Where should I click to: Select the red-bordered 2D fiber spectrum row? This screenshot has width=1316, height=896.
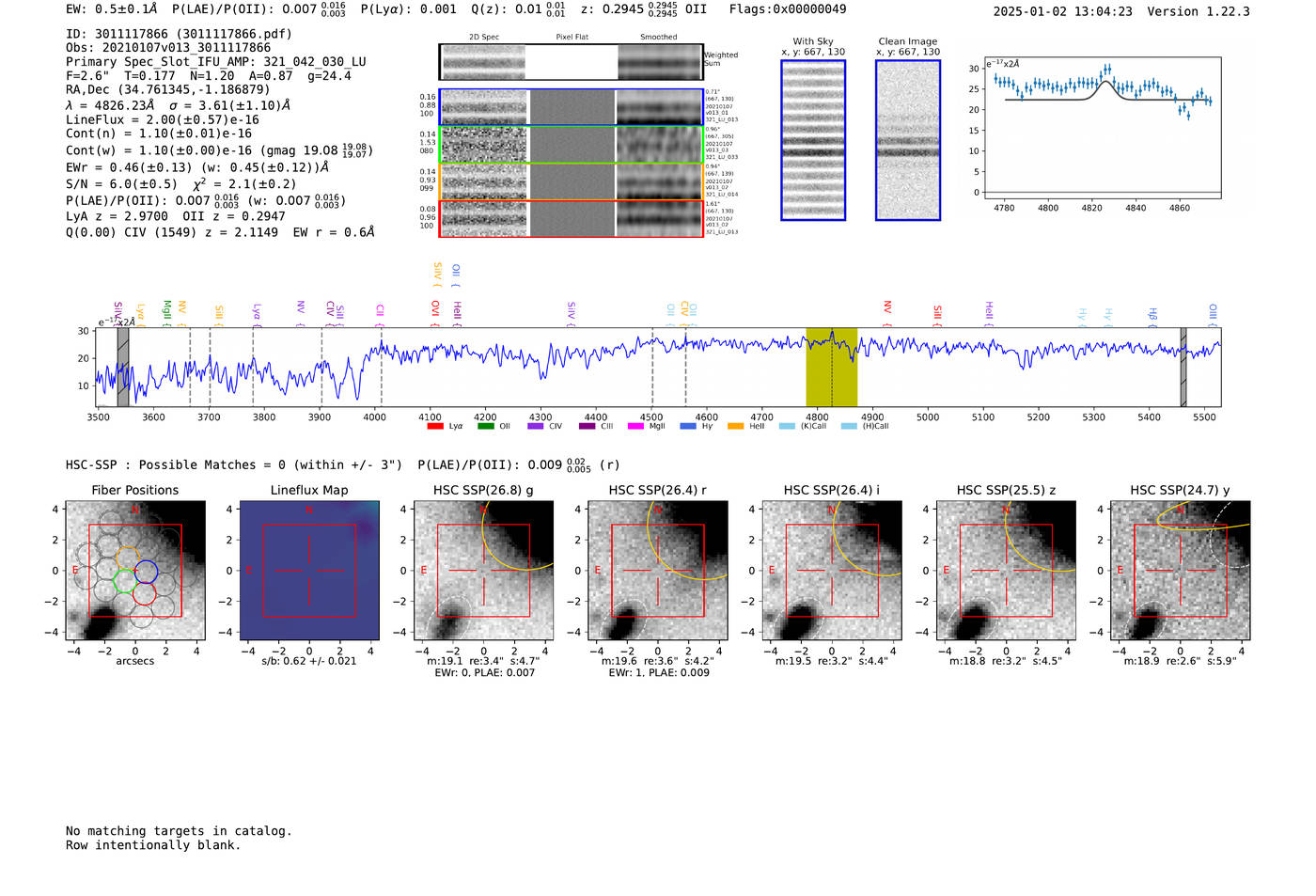[x=571, y=218]
